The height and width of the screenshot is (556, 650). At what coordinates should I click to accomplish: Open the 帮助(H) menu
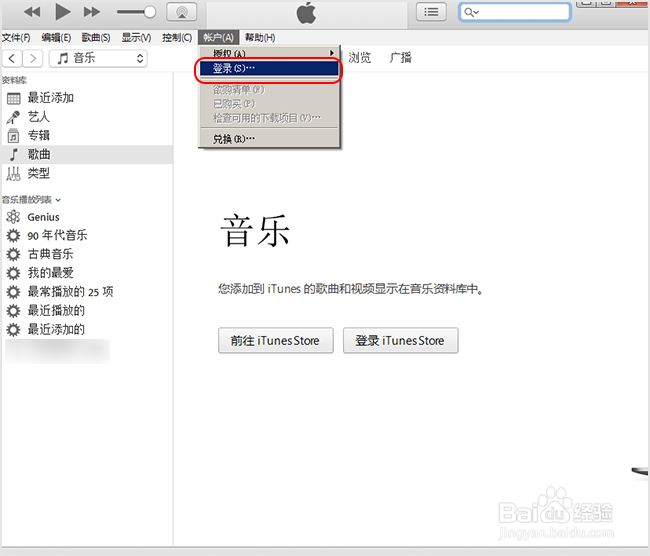click(x=260, y=38)
